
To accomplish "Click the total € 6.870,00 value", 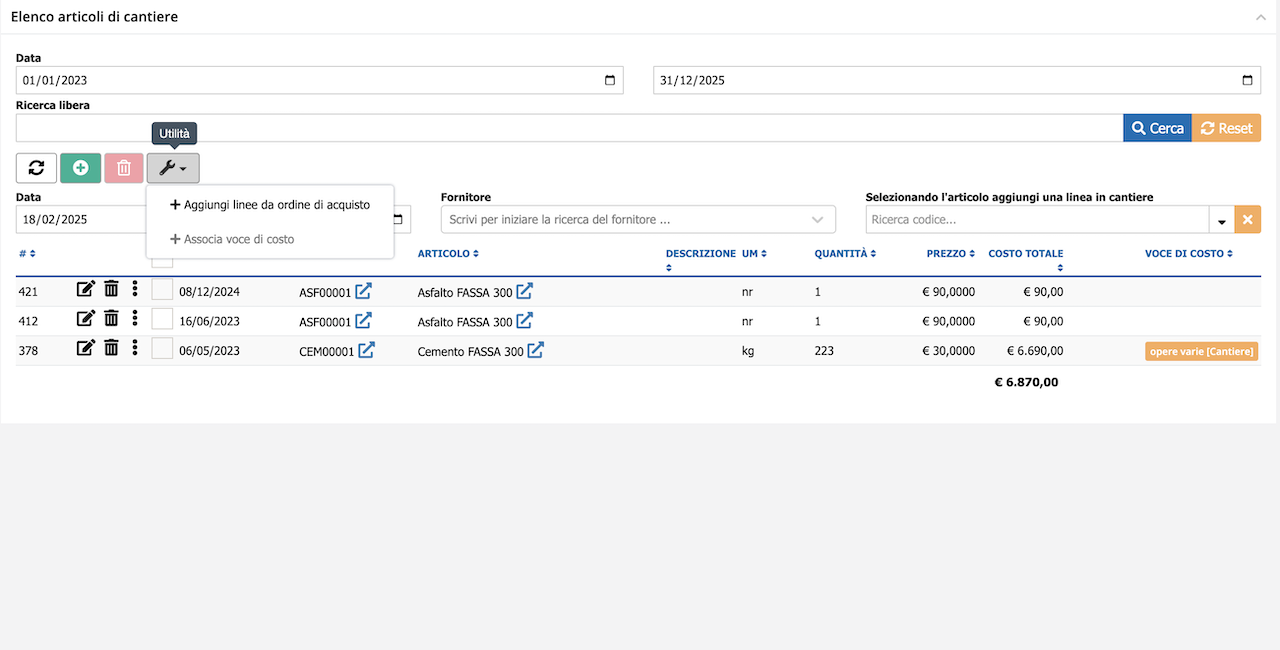I will click(x=1026, y=382).
